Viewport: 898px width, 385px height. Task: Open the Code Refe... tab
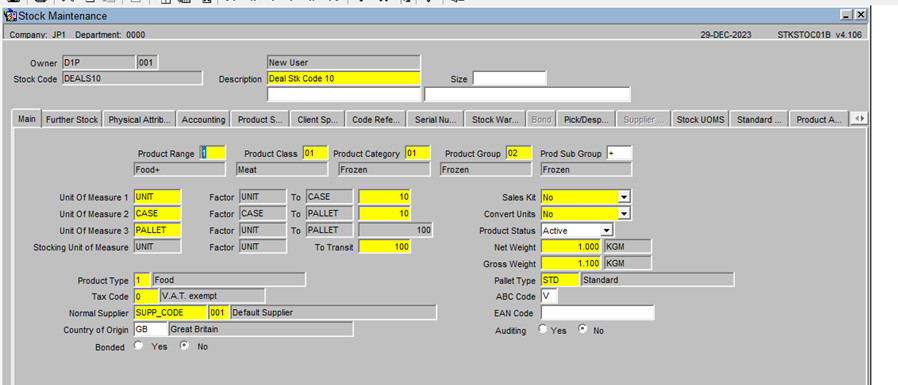click(x=376, y=120)
